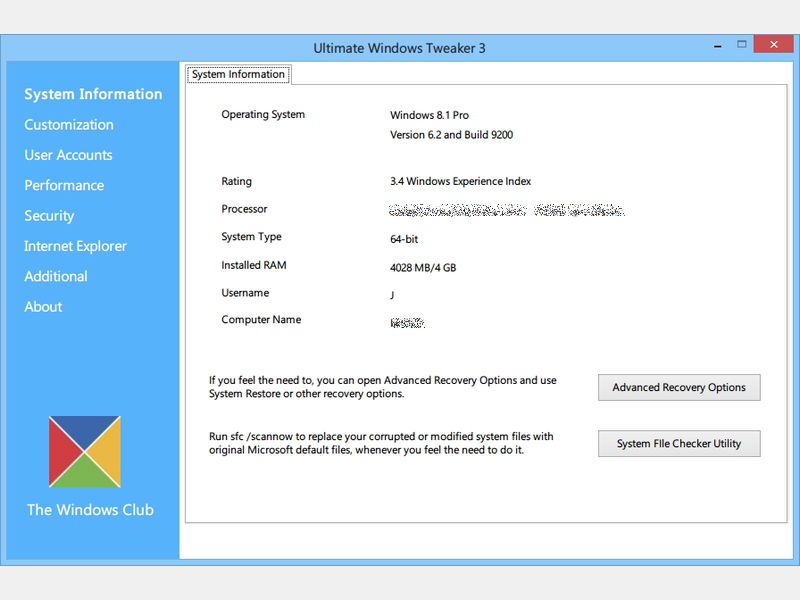Click '3.4 Windows Experience Index' rating value

pyautogui.click(x=461, y=181)
